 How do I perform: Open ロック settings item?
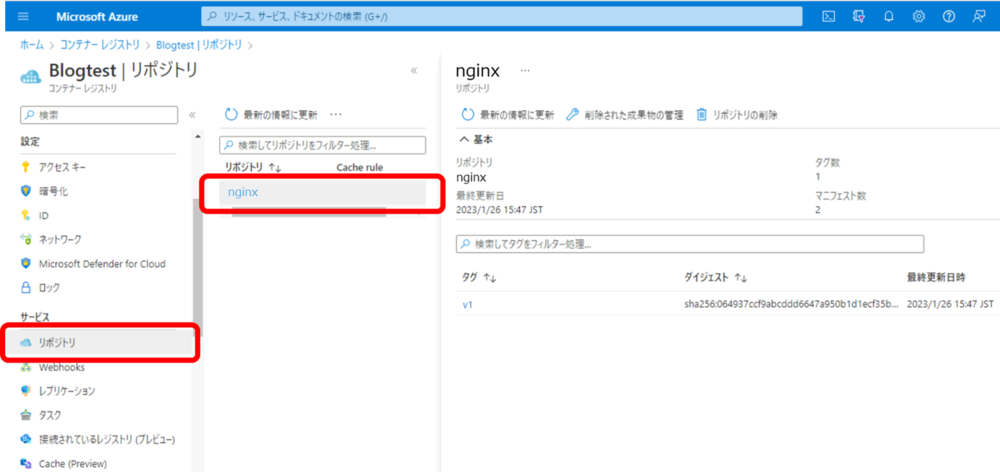49,288
